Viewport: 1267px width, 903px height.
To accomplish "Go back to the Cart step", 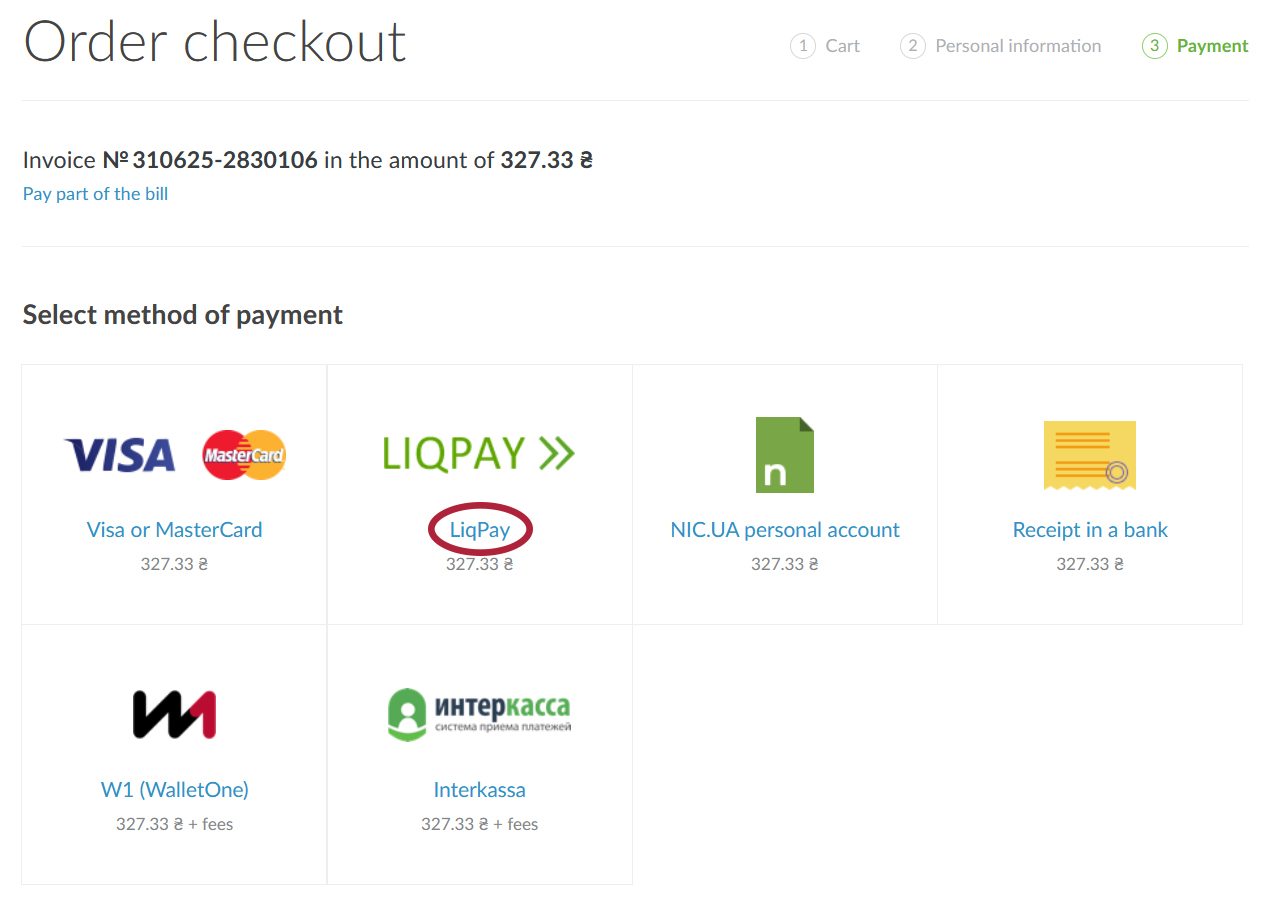I will coord(843,46).
